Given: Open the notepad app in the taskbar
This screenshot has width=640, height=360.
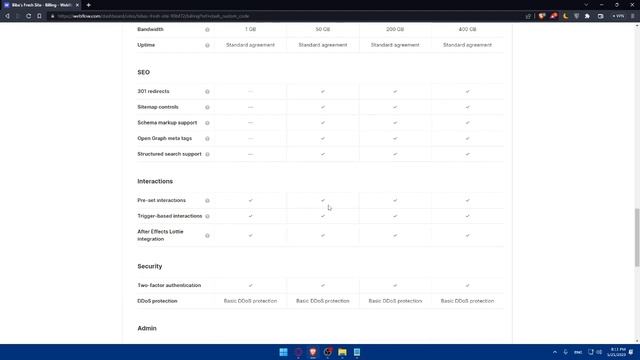Looking at the screenshot, I should (x=357, y=352).
